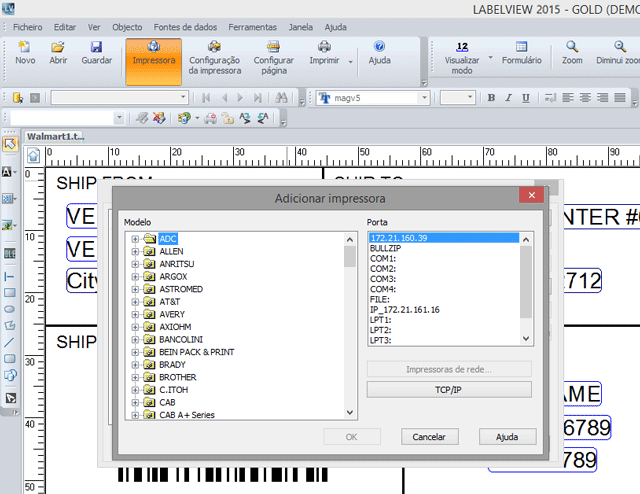The height and width of the screenshot is (494, 640).
Task: Click the TCP/IP button
Action: point(449,389)
